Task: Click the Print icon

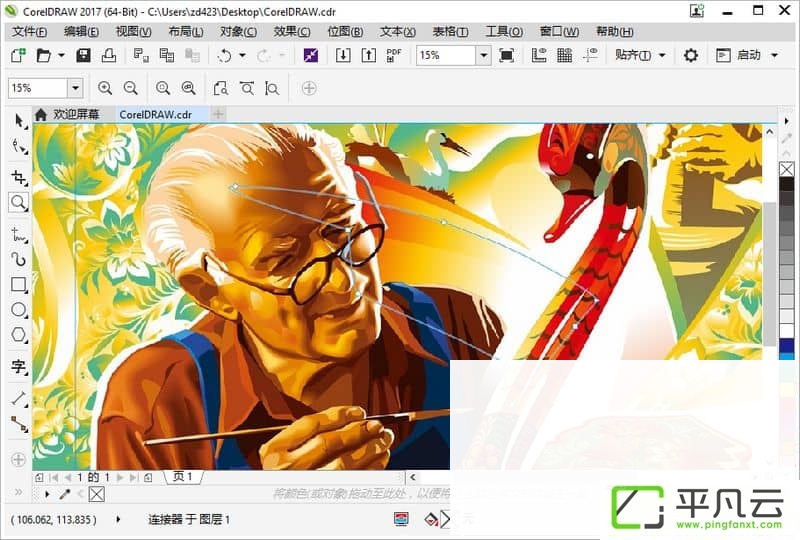Action: [x=109, y=55]
